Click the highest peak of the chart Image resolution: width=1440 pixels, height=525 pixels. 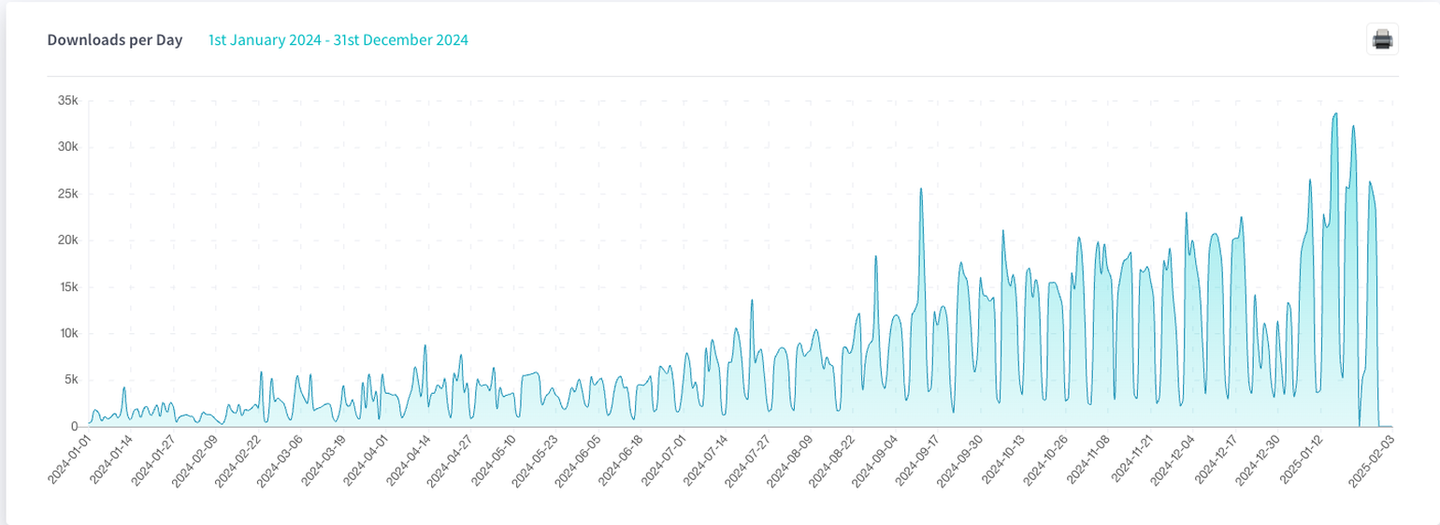tap(1336, 114)
